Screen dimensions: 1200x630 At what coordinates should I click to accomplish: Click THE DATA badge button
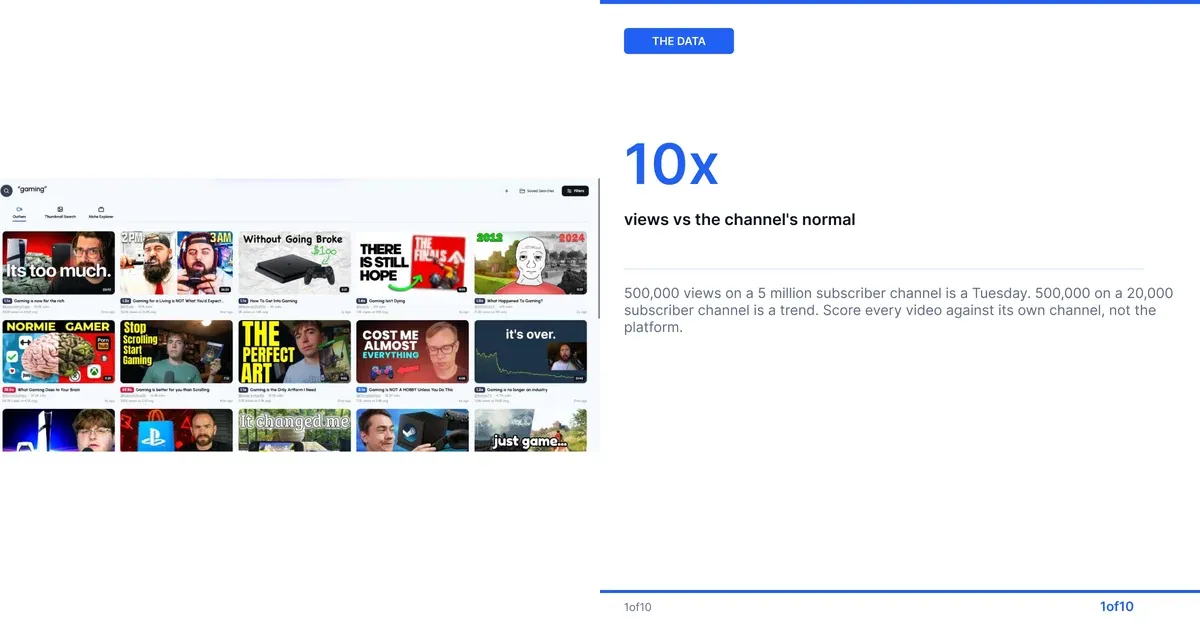pos(679,41)
